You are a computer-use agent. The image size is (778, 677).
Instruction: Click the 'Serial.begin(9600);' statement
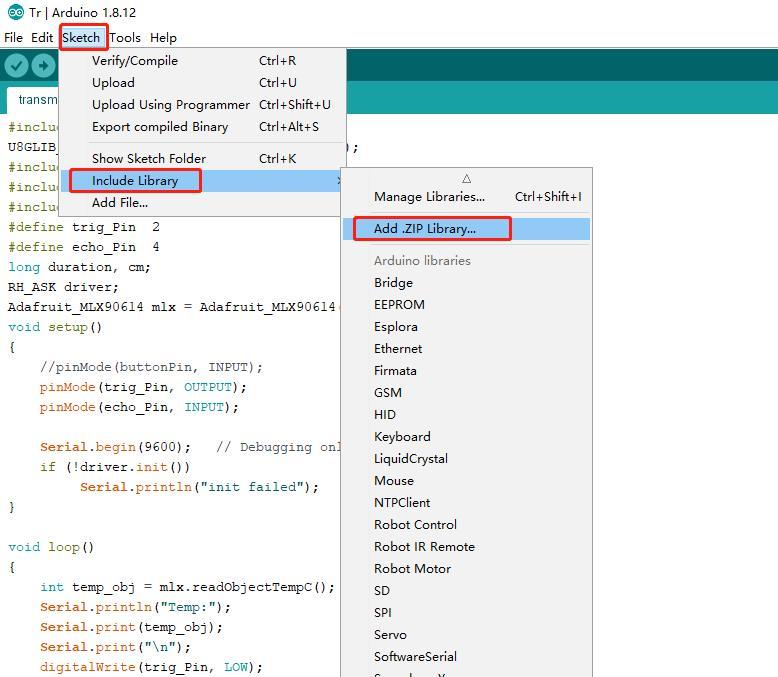(116, 447)
